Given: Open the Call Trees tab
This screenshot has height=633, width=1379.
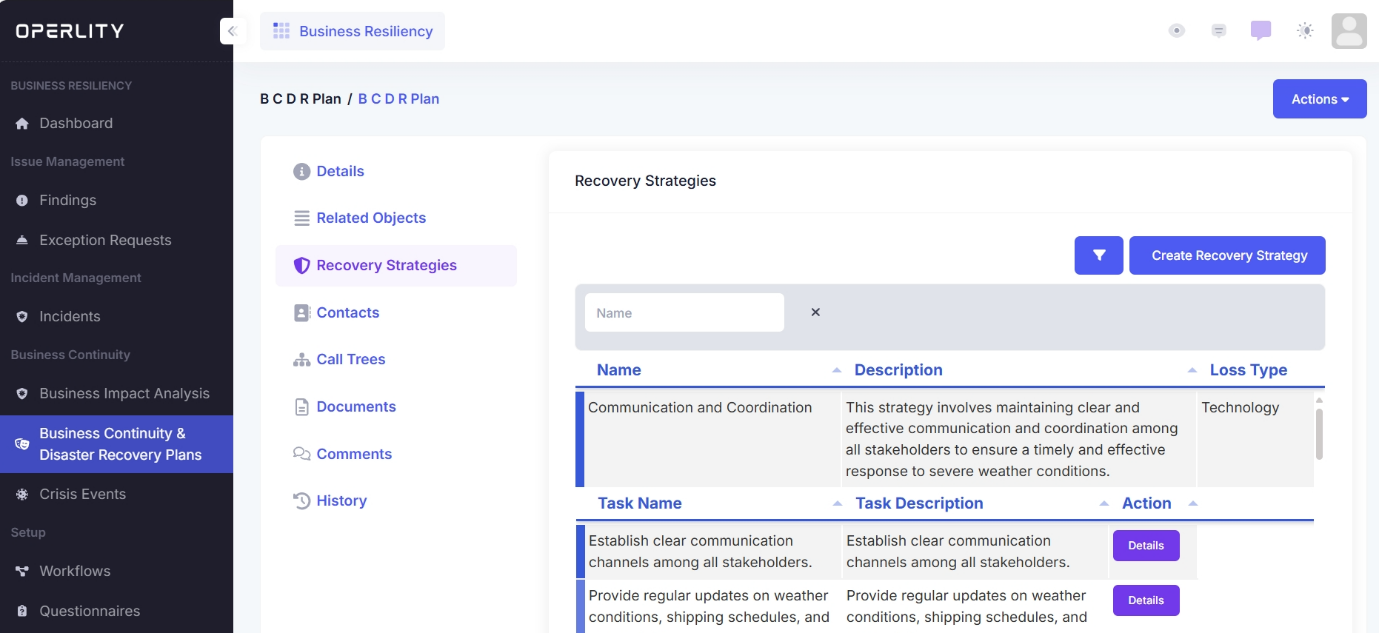Looking at the screenshot, I should point(350,359).
